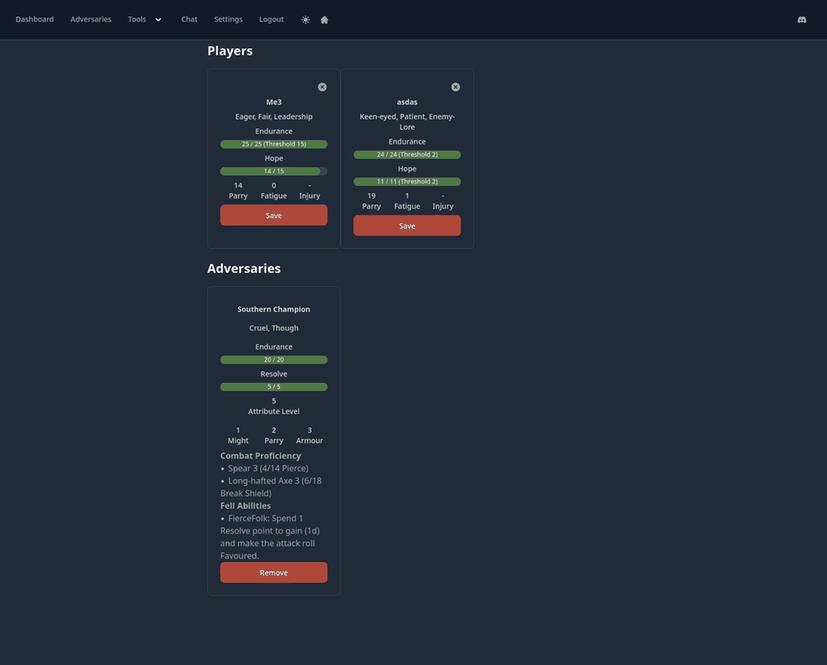The image size is (827, 665).
Task: Open the Discord icon link
Action: coord(801,20)
